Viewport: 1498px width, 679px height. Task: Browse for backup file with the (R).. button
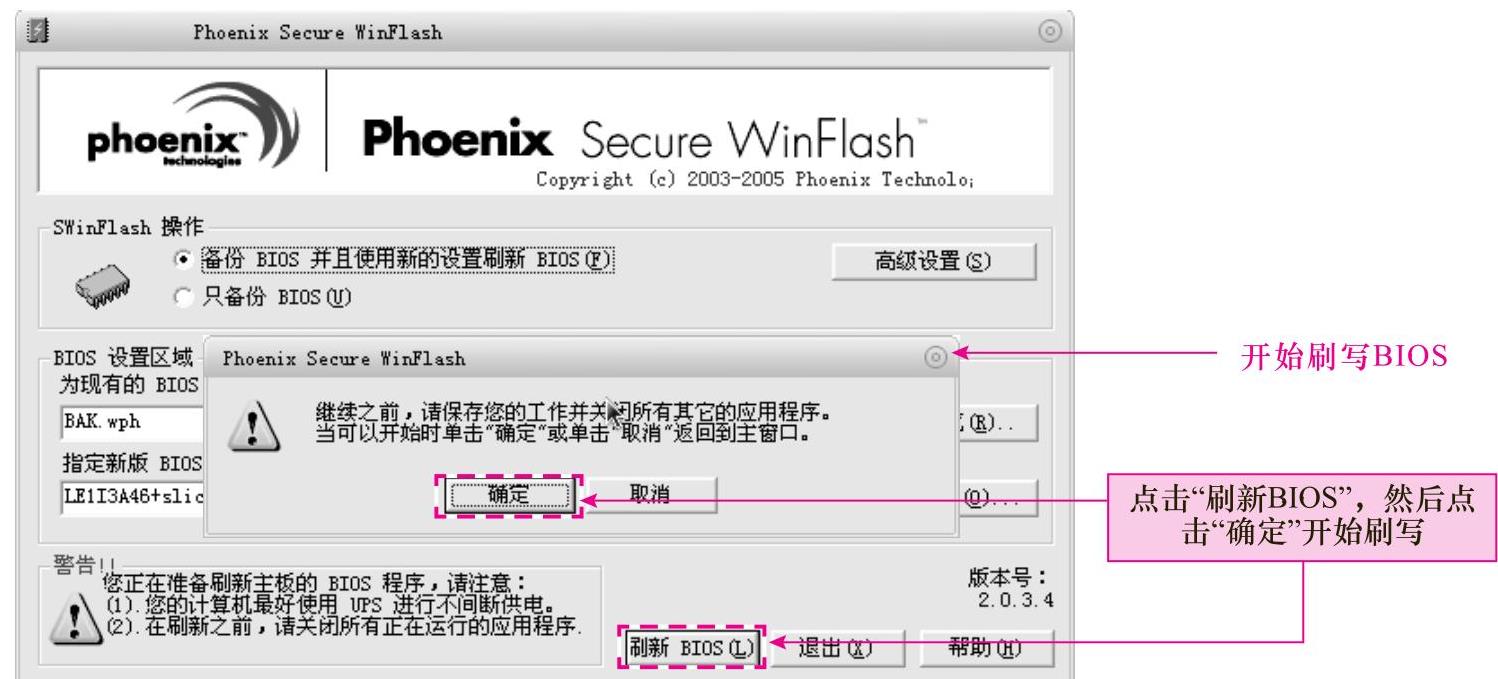click(x=997, y=422)
